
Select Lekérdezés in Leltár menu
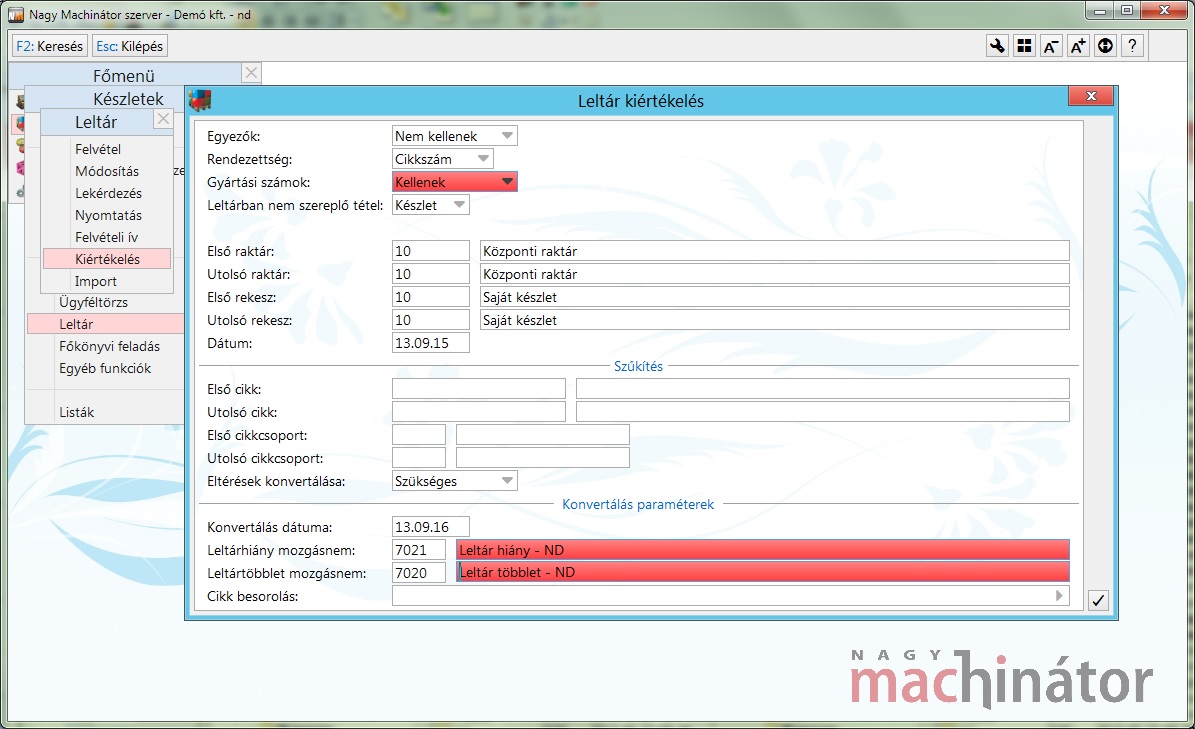tap(108, 193)
